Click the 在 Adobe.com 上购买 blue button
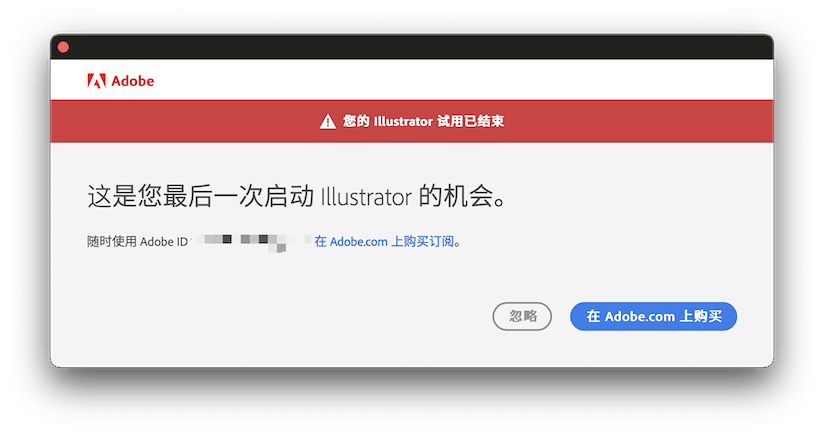The image size is (824, 434). 653,316
